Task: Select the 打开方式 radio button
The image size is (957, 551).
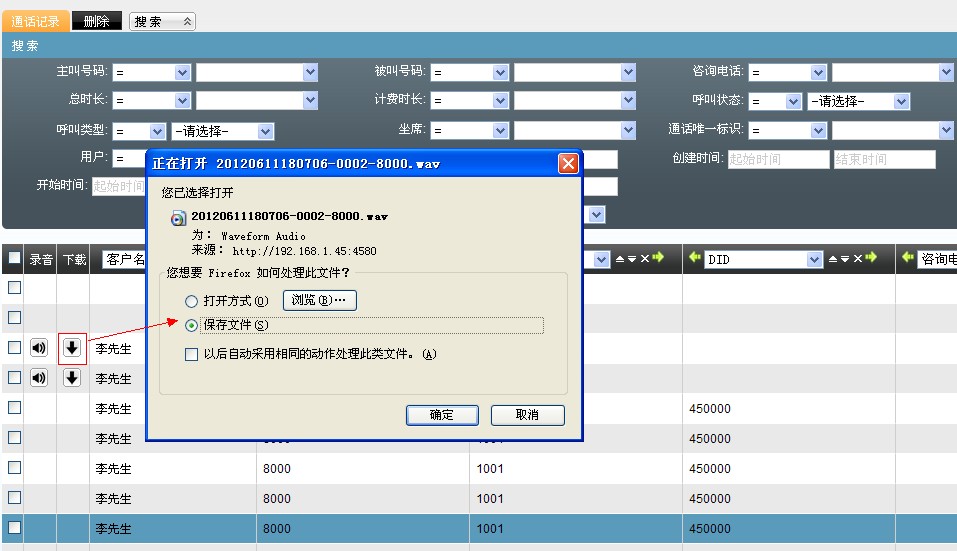Action: pos(191,301)
